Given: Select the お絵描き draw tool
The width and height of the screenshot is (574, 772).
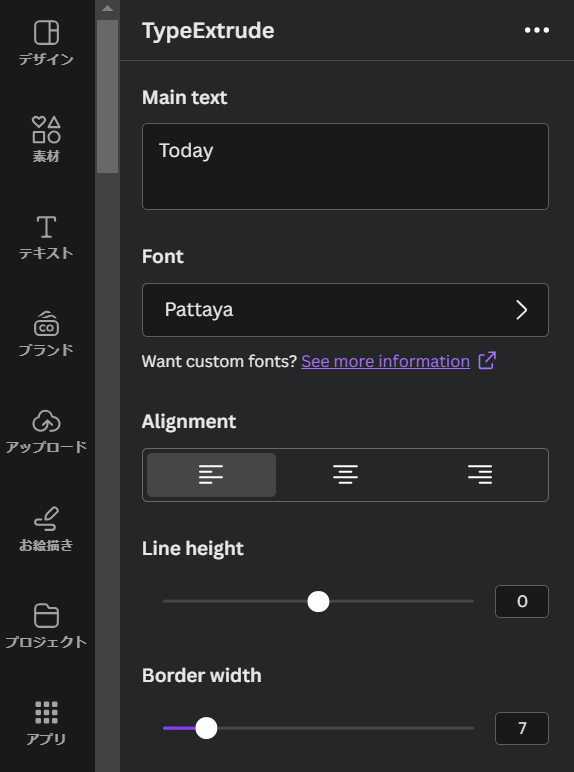Looking at the screenshot, I should coord(46,529).
